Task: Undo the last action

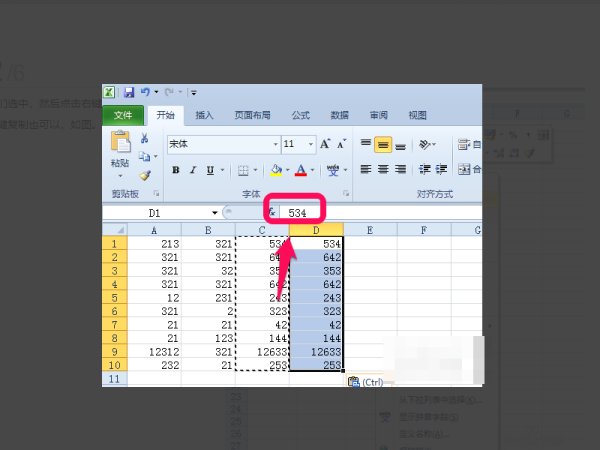Action: [x=145, y=92]
